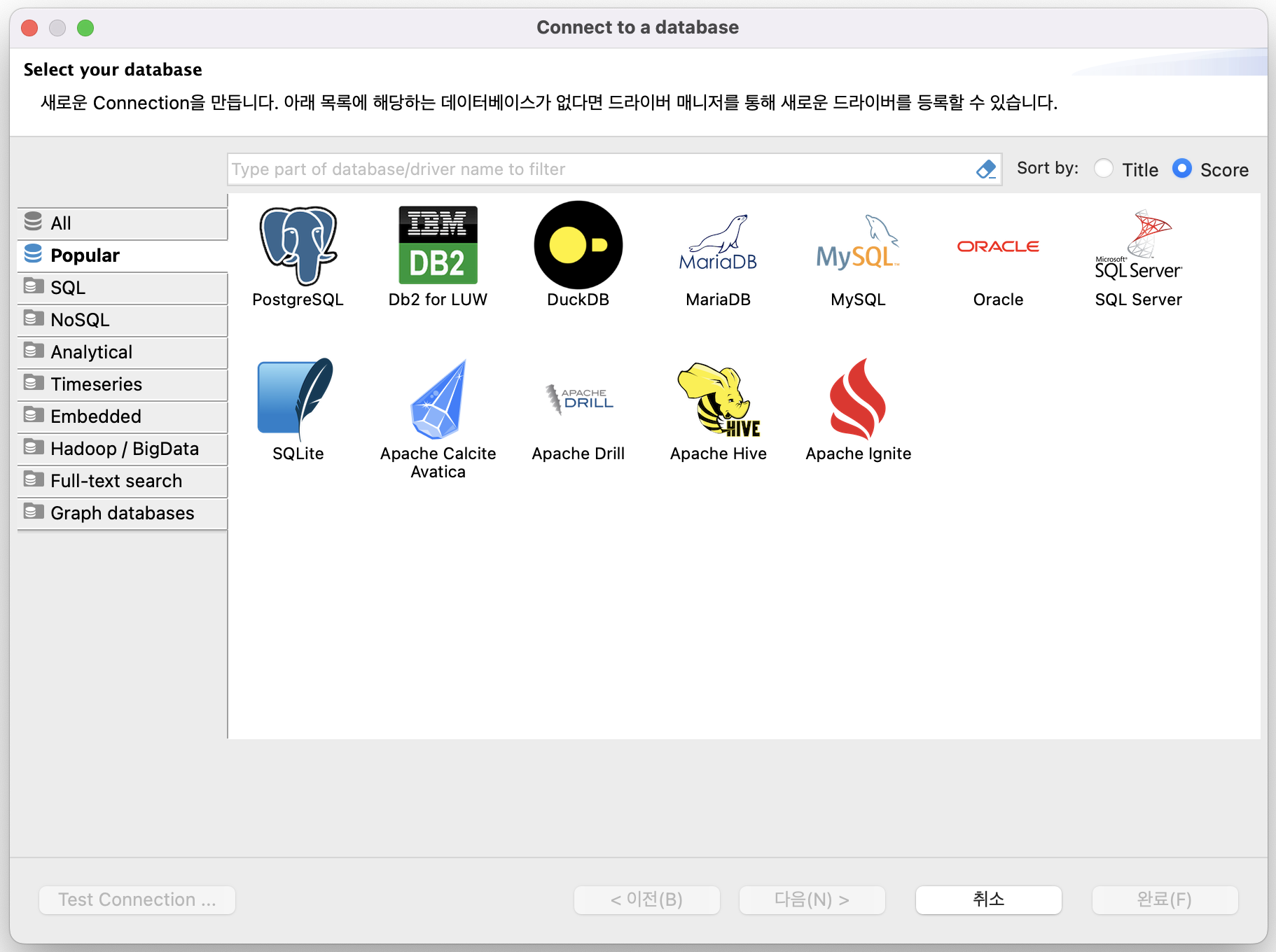The width and height of the screenshot is (1276, 952).
Task: Sort databases by Score
Action: pos(1182,169)
